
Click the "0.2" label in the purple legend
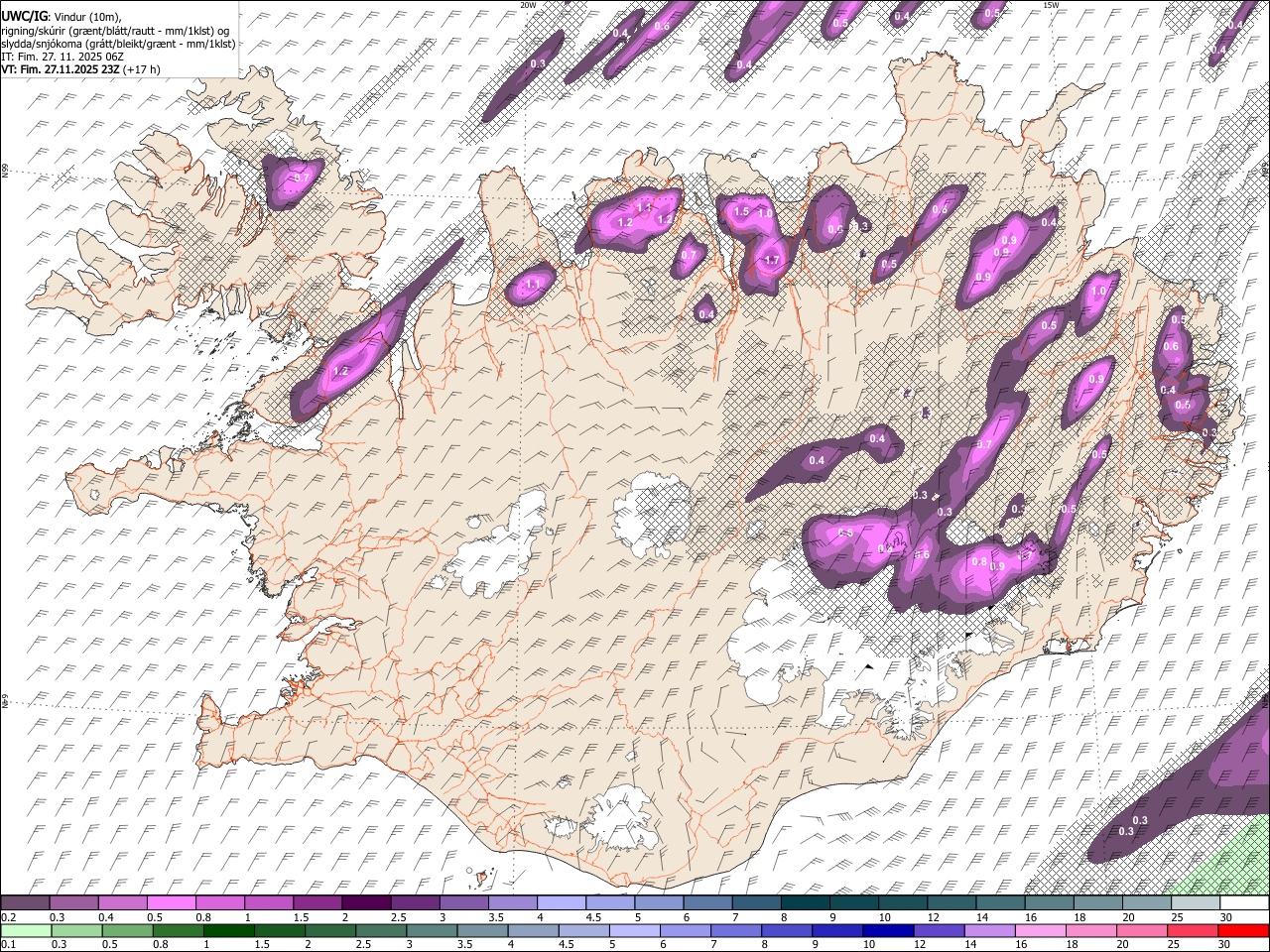[8, 916]
